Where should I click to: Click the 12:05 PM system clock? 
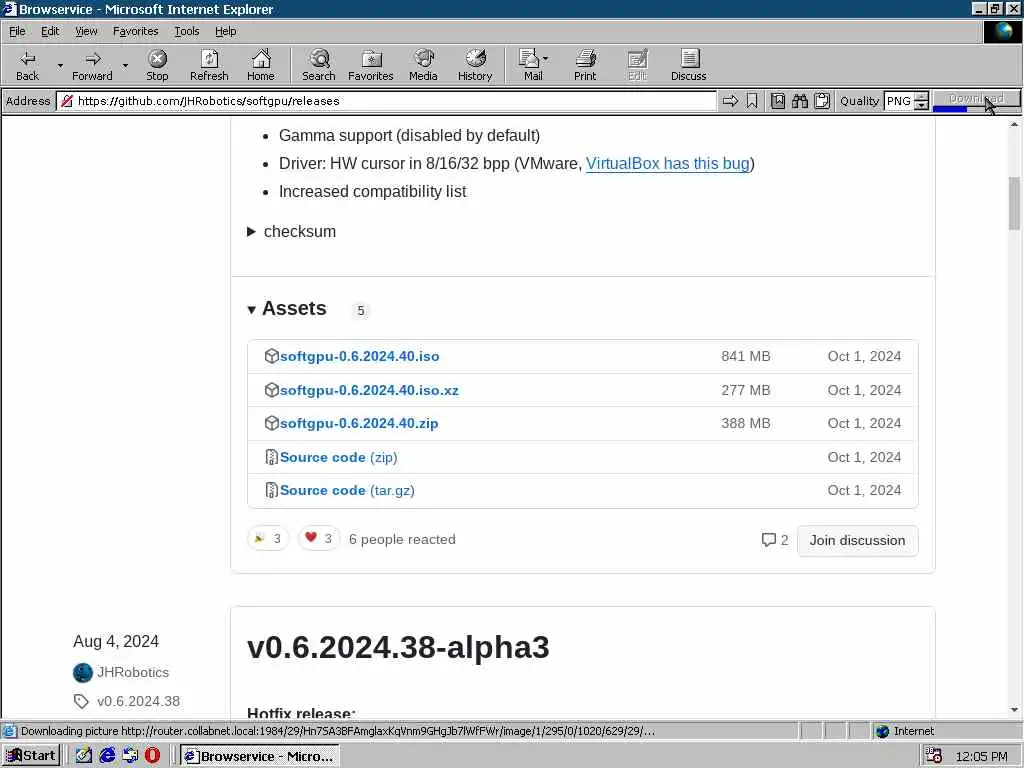pos(981,756)
